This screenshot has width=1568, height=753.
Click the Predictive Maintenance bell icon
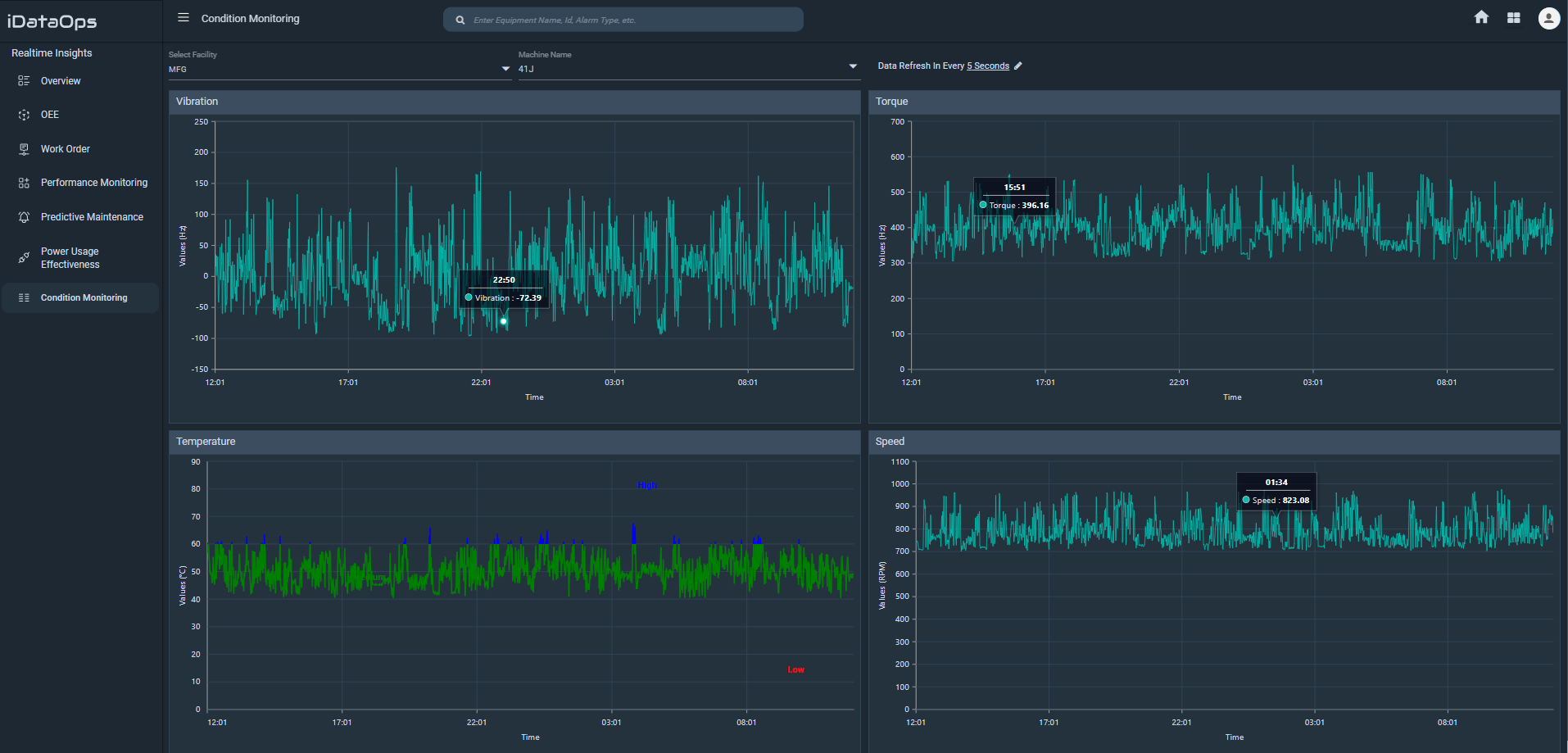24,217
